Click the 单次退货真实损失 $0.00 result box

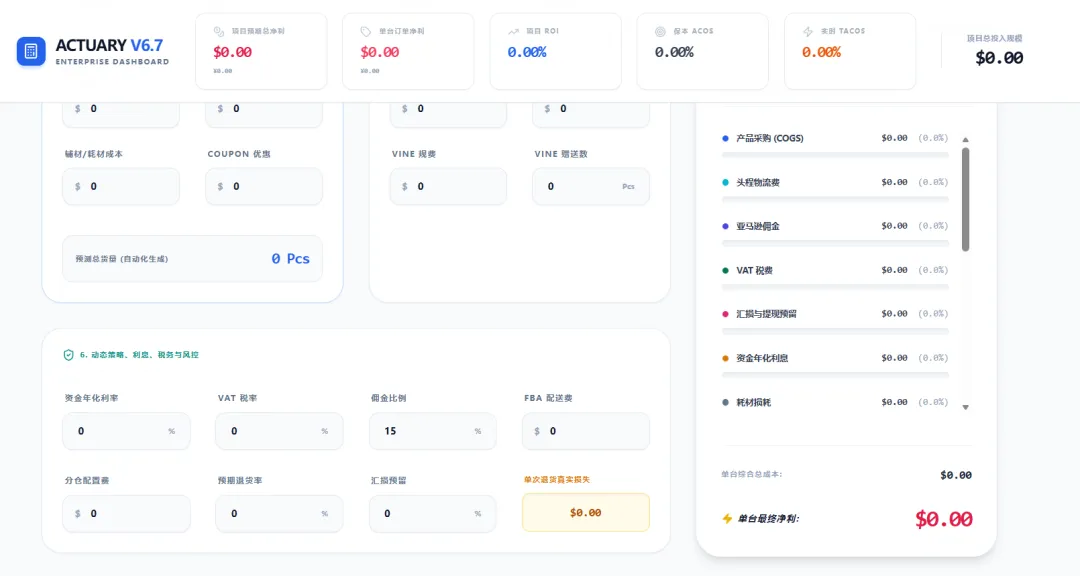coord(585,513)
